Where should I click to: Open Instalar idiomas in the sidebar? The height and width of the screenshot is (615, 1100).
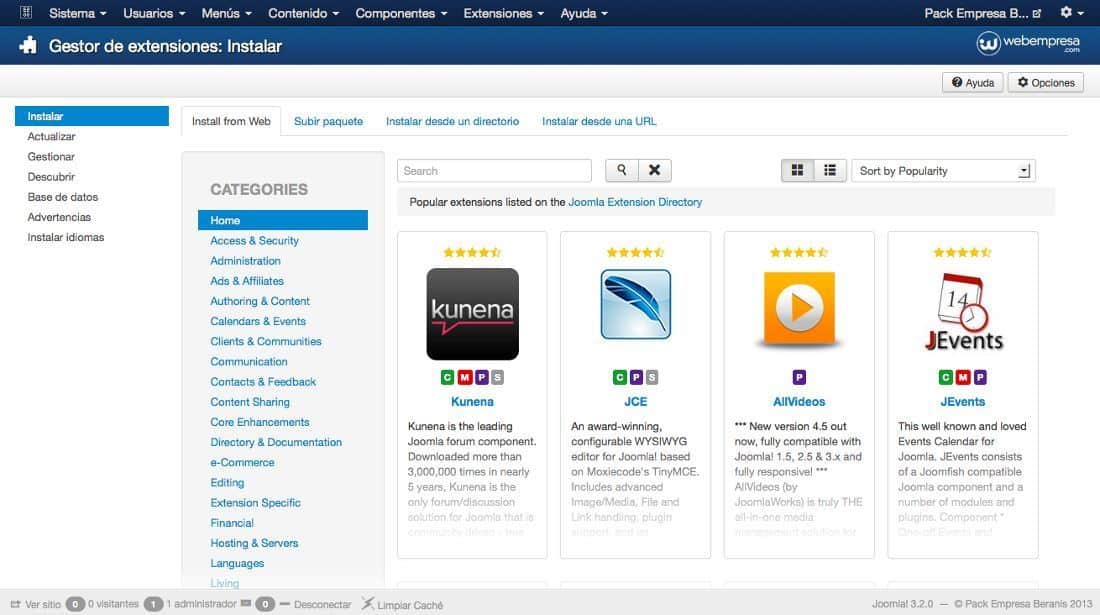tap(65, 238)
